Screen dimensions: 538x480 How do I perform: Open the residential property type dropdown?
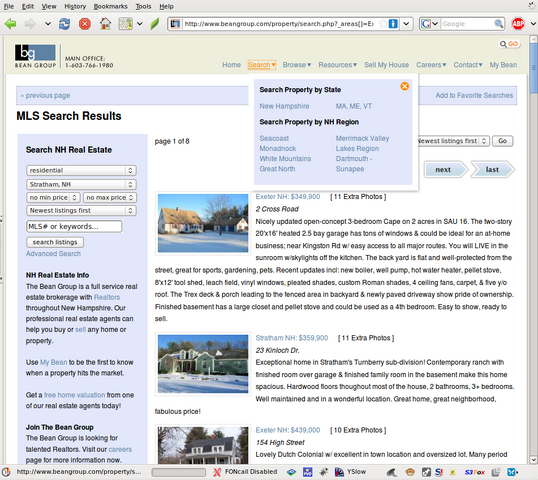pos(81,170)
